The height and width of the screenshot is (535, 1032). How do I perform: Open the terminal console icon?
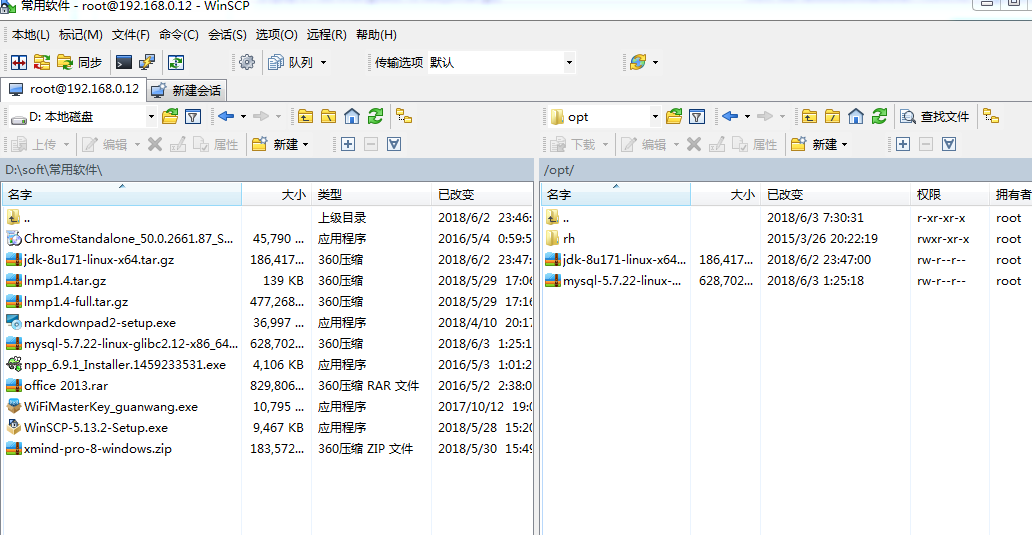pyautogui.click(x=124, y=63)
